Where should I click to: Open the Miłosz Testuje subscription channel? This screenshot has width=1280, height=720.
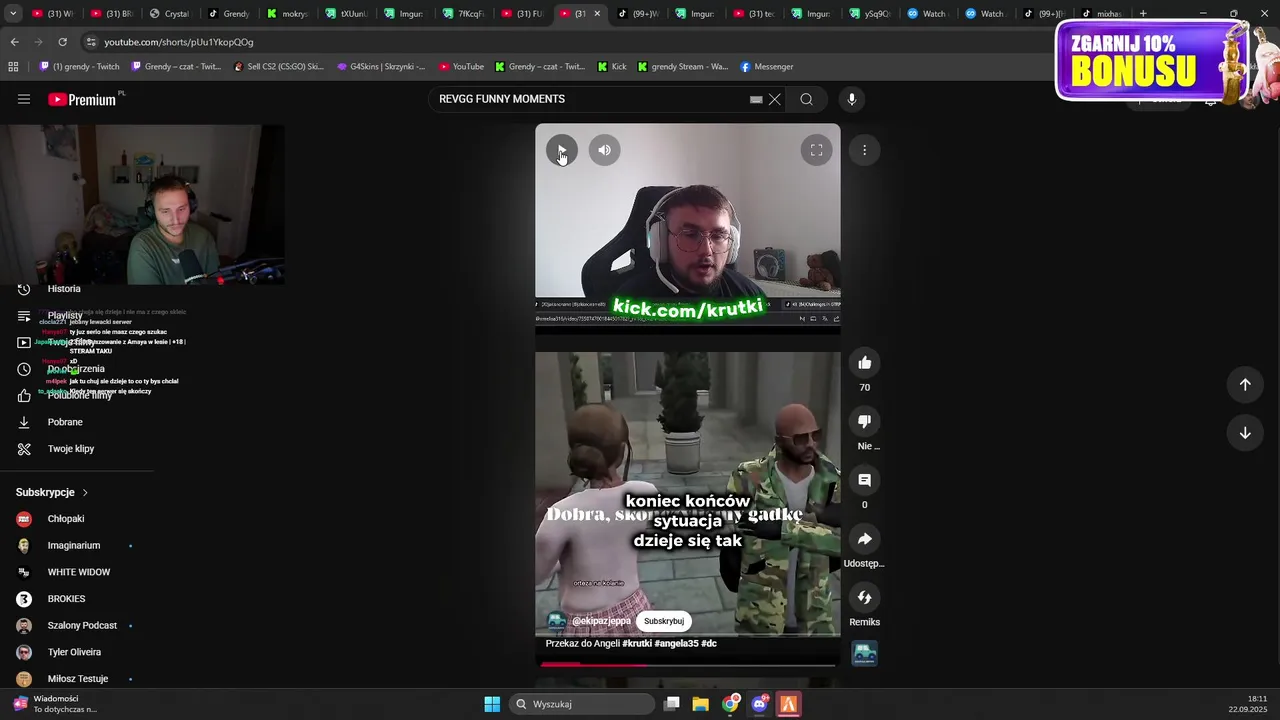[78, 679]
